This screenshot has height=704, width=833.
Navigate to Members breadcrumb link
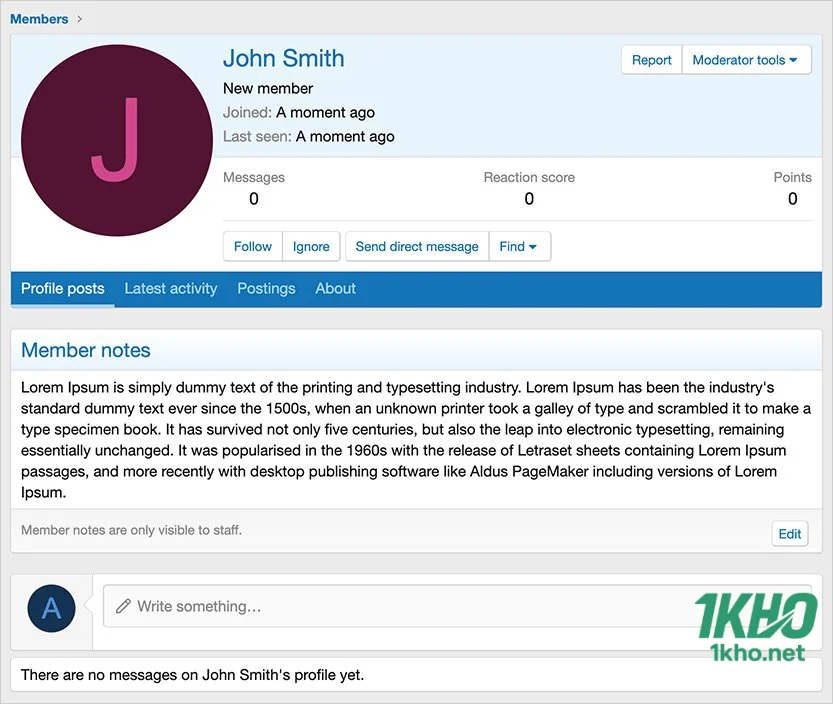tap(39, 19)
